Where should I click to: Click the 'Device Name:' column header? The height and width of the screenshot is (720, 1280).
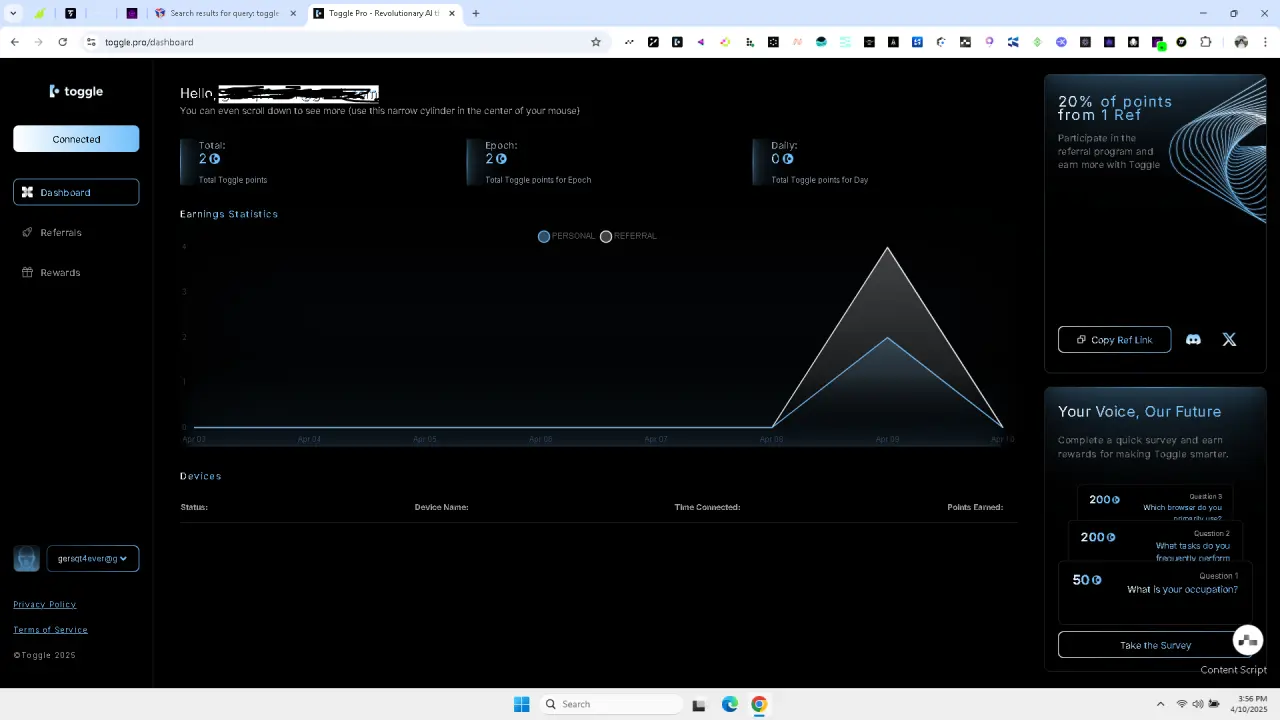coord(441,507)
